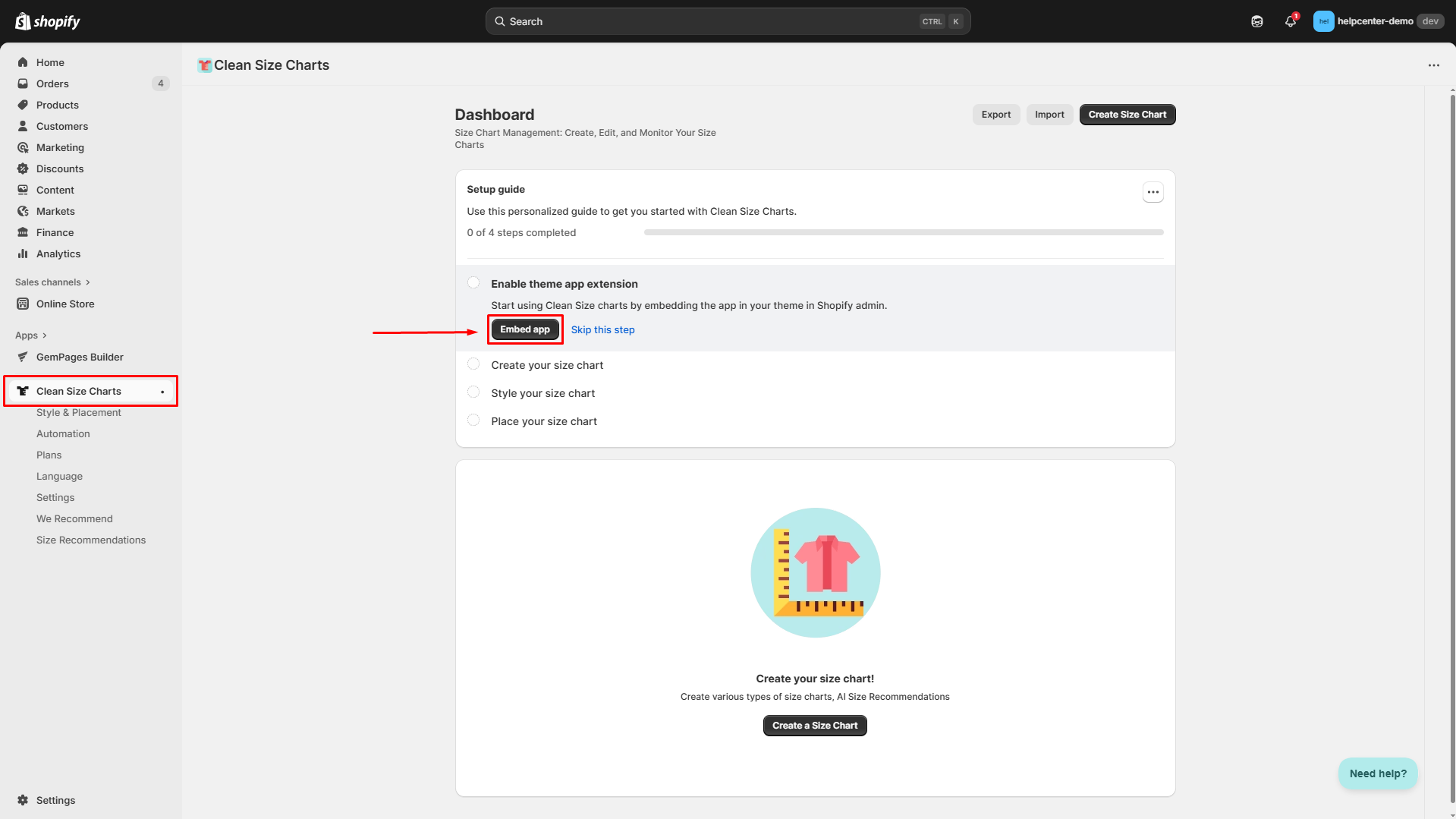The width and height of the screenshot is (1456, 819).
Task: Click the search magnifier icon
Action: coord(500,21)
